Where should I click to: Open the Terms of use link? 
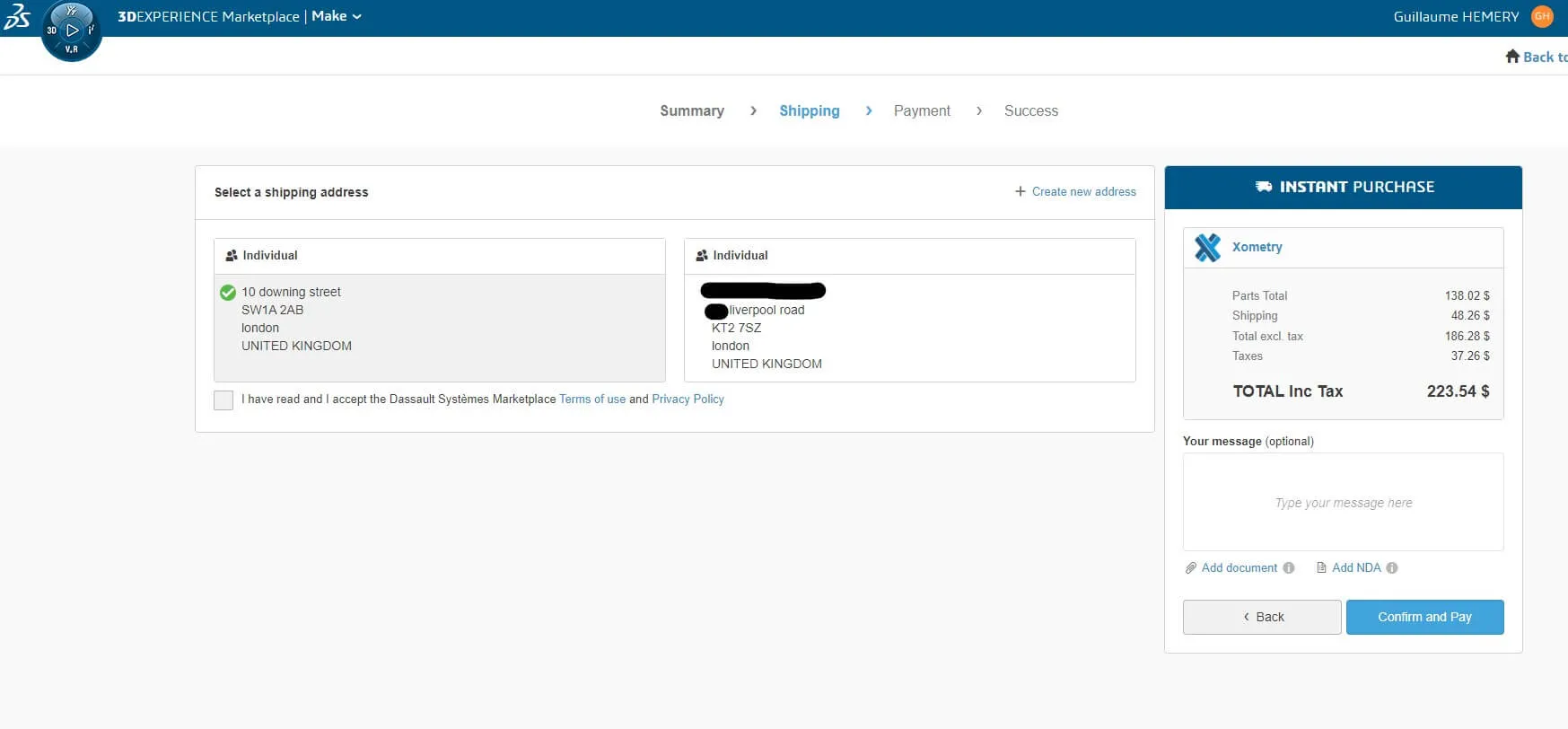click(591, 400)
